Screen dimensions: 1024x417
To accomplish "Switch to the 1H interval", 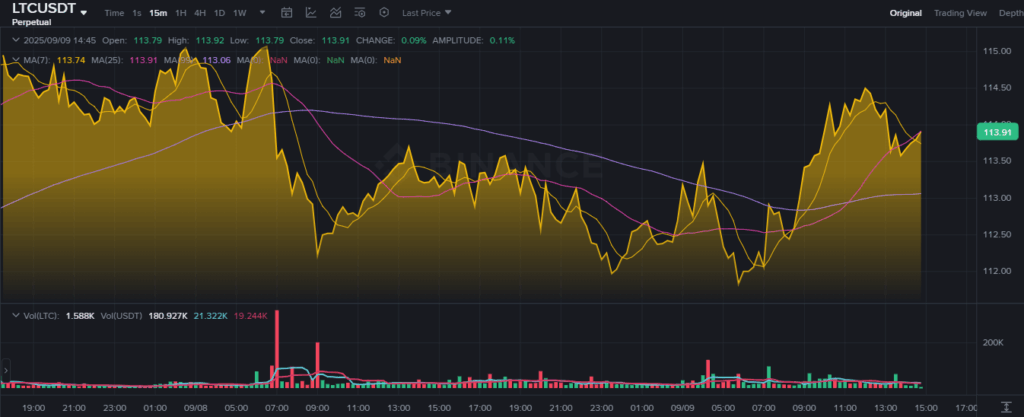I will coord(180,13).
